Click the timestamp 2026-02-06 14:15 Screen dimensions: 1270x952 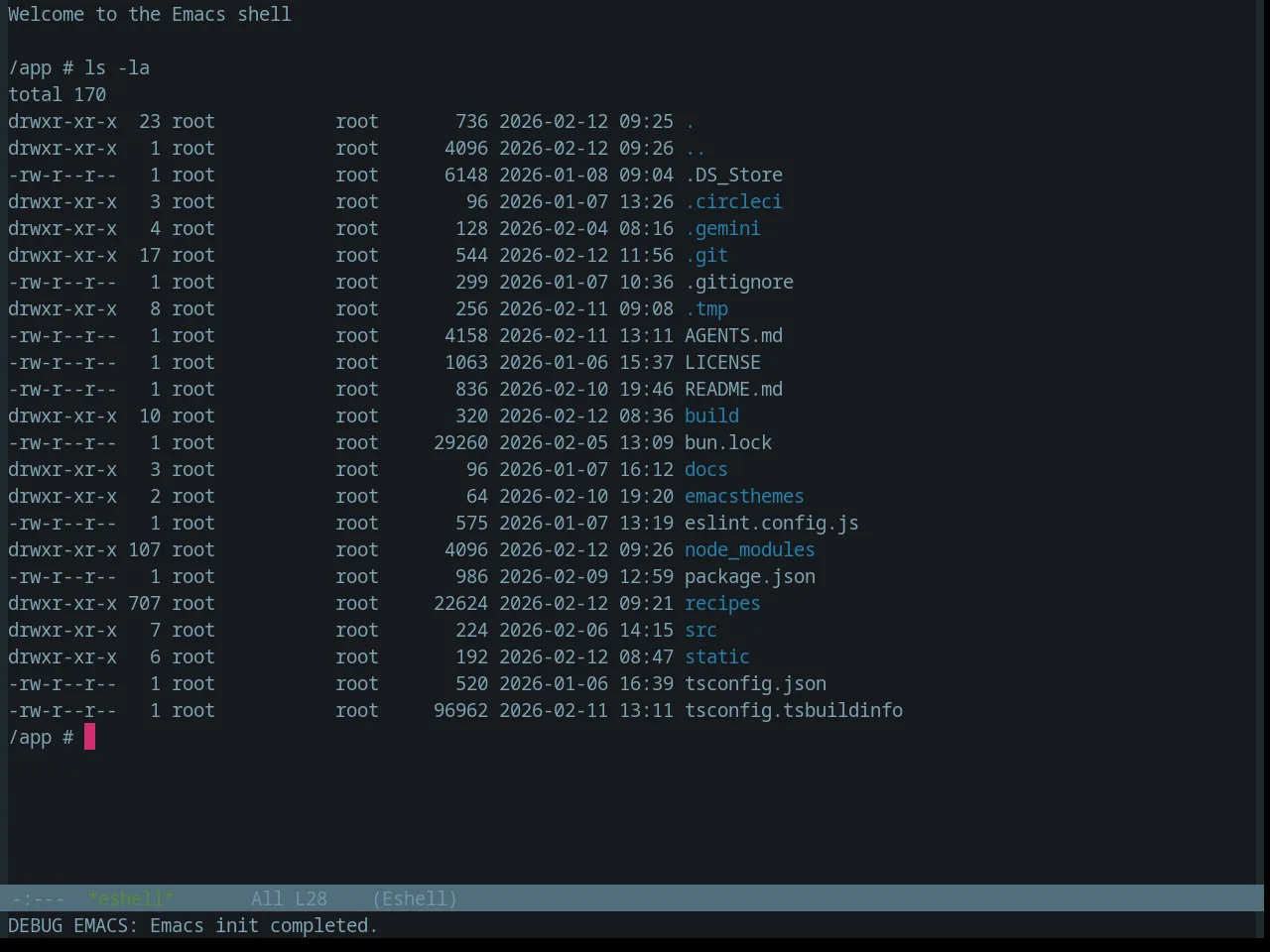586,630
